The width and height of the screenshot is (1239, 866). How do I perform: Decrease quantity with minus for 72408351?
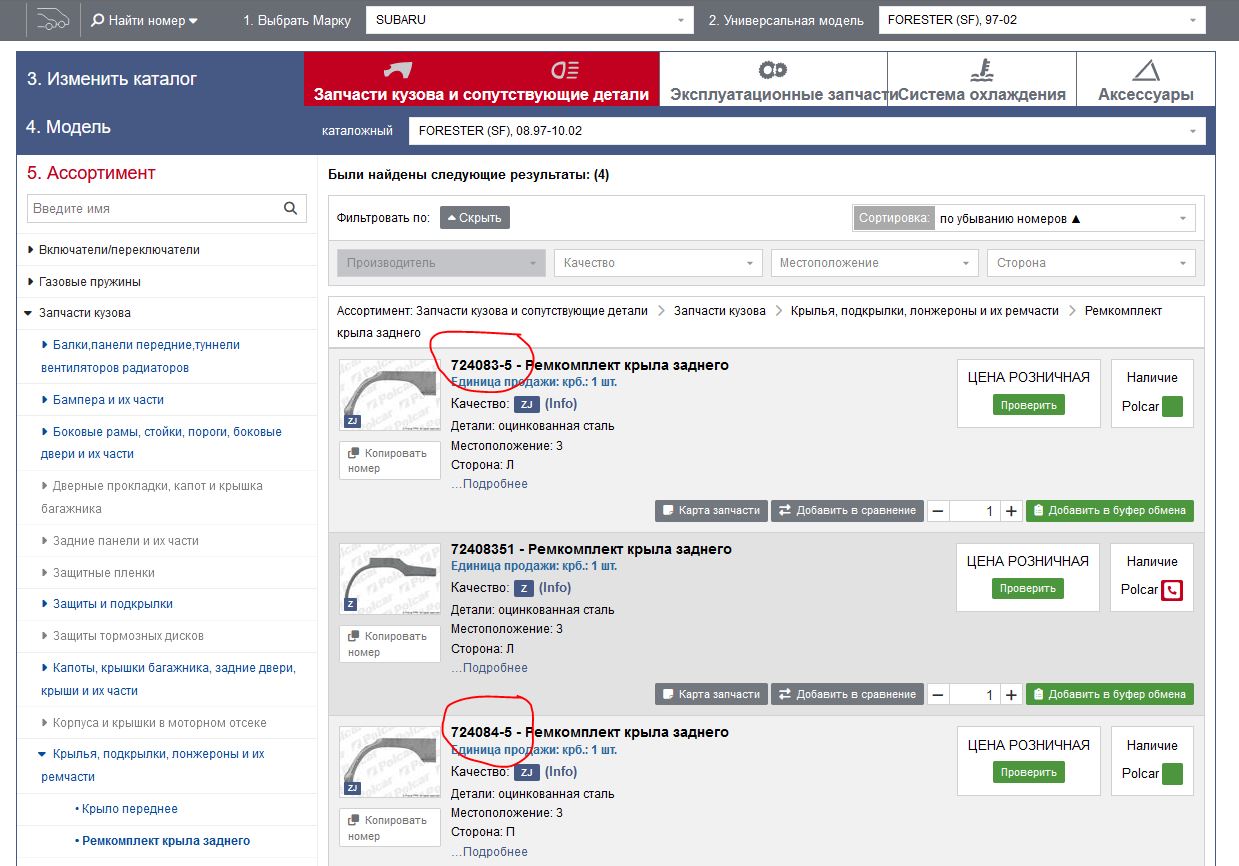coord(938,694)
